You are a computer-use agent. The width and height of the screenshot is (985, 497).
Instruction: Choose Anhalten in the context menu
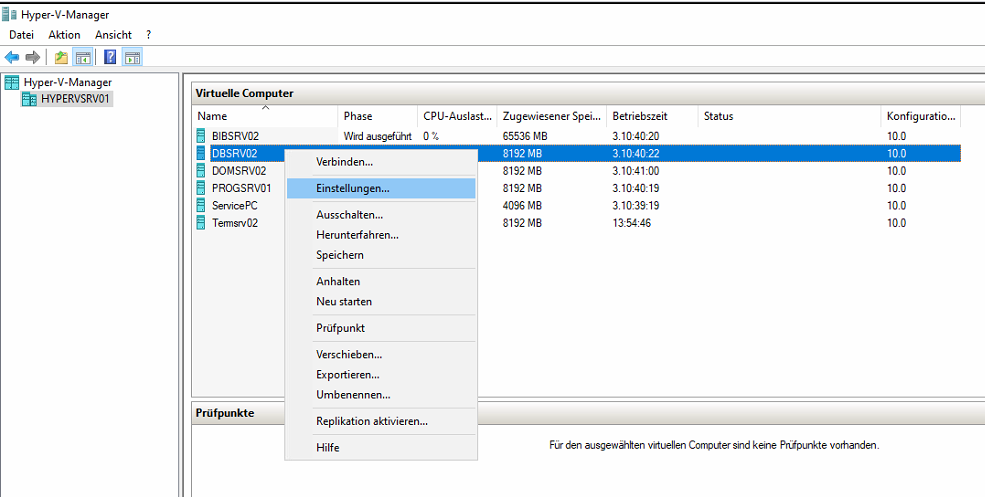pos(381,281)
